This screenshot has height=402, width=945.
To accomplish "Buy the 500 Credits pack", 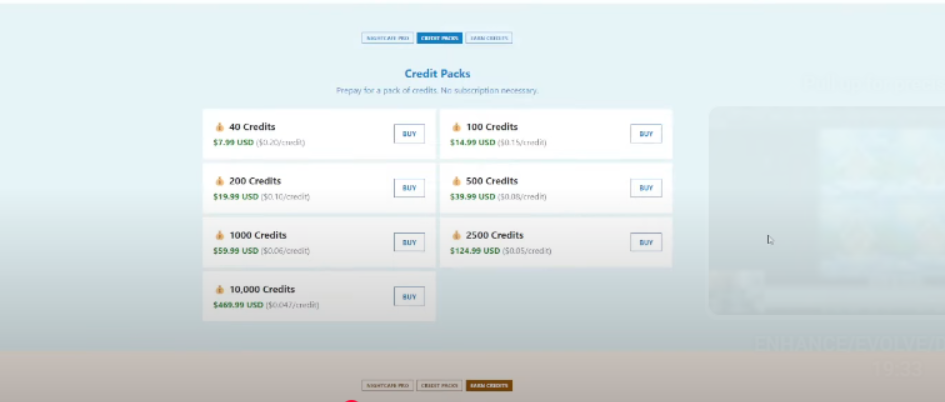I will coord(646,188).
